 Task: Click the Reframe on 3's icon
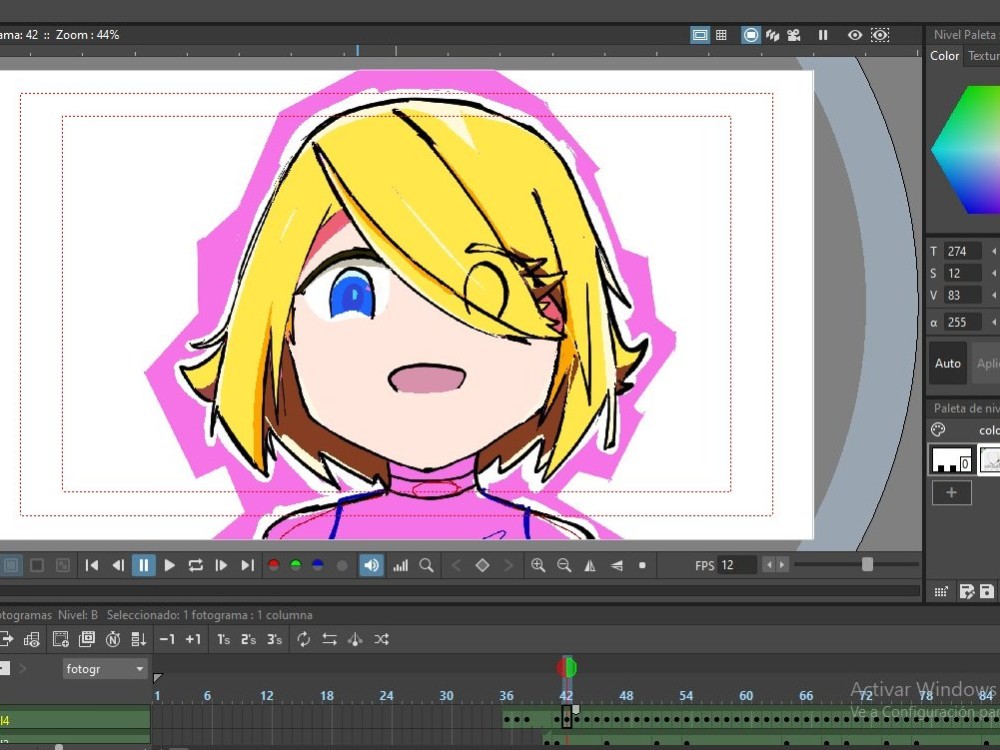point(274,639)
